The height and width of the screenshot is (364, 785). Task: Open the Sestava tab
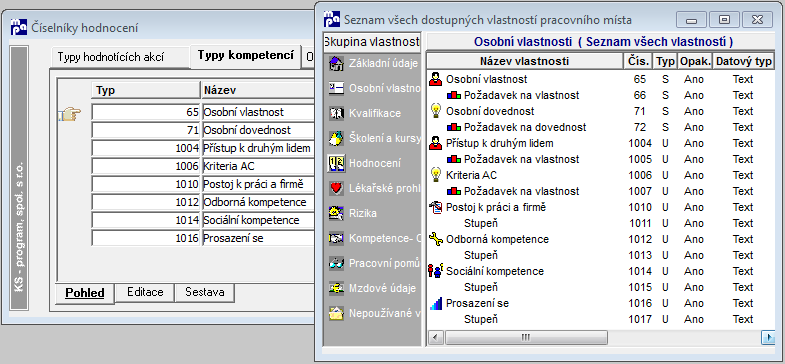pos(204,292)
